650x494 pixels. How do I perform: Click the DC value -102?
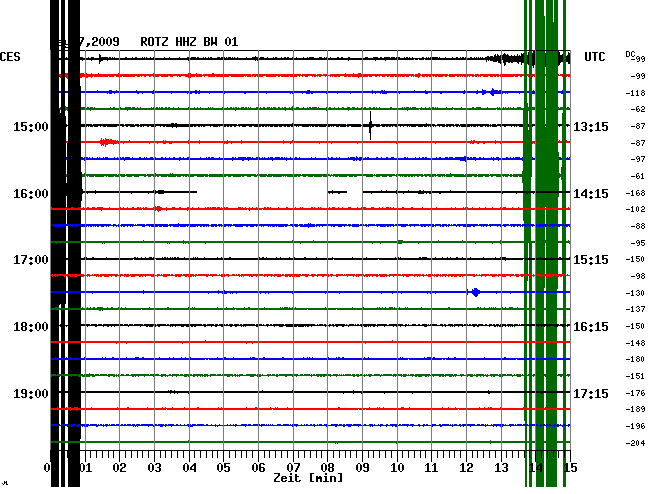point(635,209)
